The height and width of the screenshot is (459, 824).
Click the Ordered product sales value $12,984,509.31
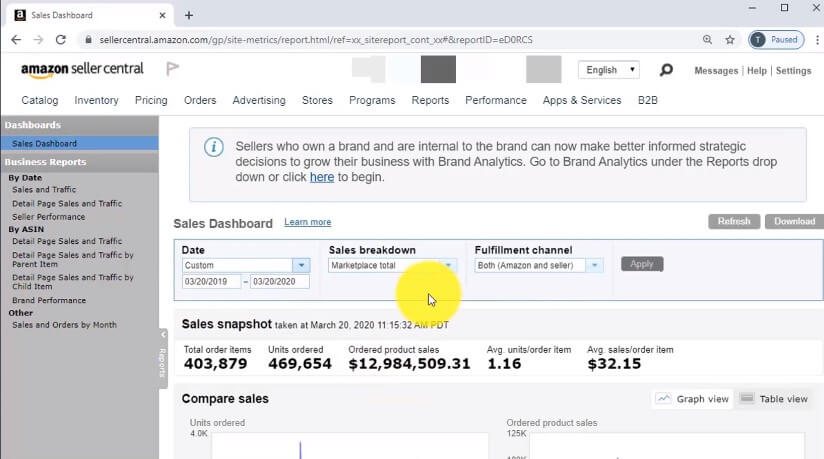click(x=409, y=364)
